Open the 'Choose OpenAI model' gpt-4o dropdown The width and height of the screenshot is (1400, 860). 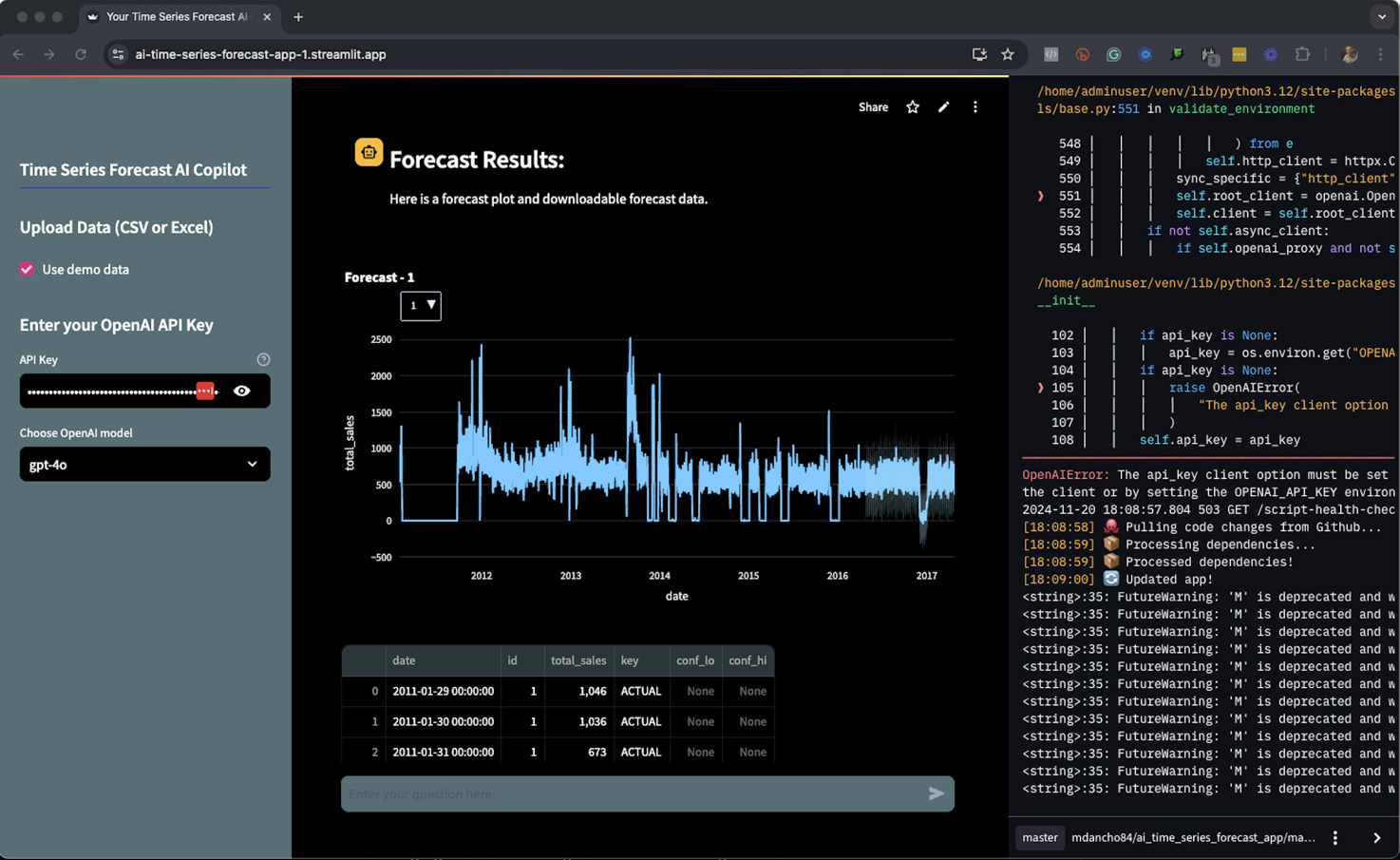(x=144, y=464)
